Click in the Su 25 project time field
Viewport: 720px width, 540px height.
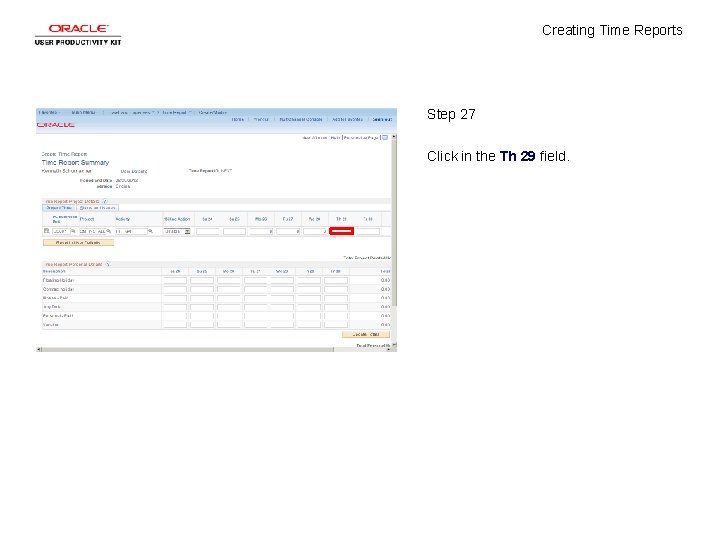click(x=234, y=231)
